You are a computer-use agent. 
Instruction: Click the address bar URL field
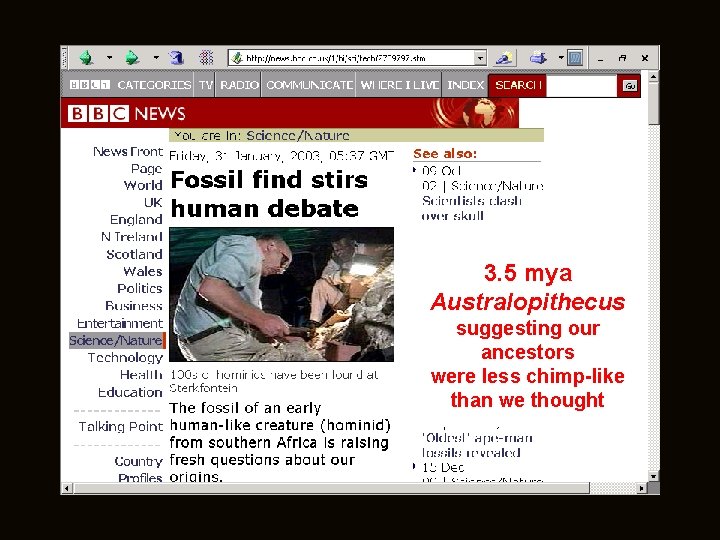point(352,58)
